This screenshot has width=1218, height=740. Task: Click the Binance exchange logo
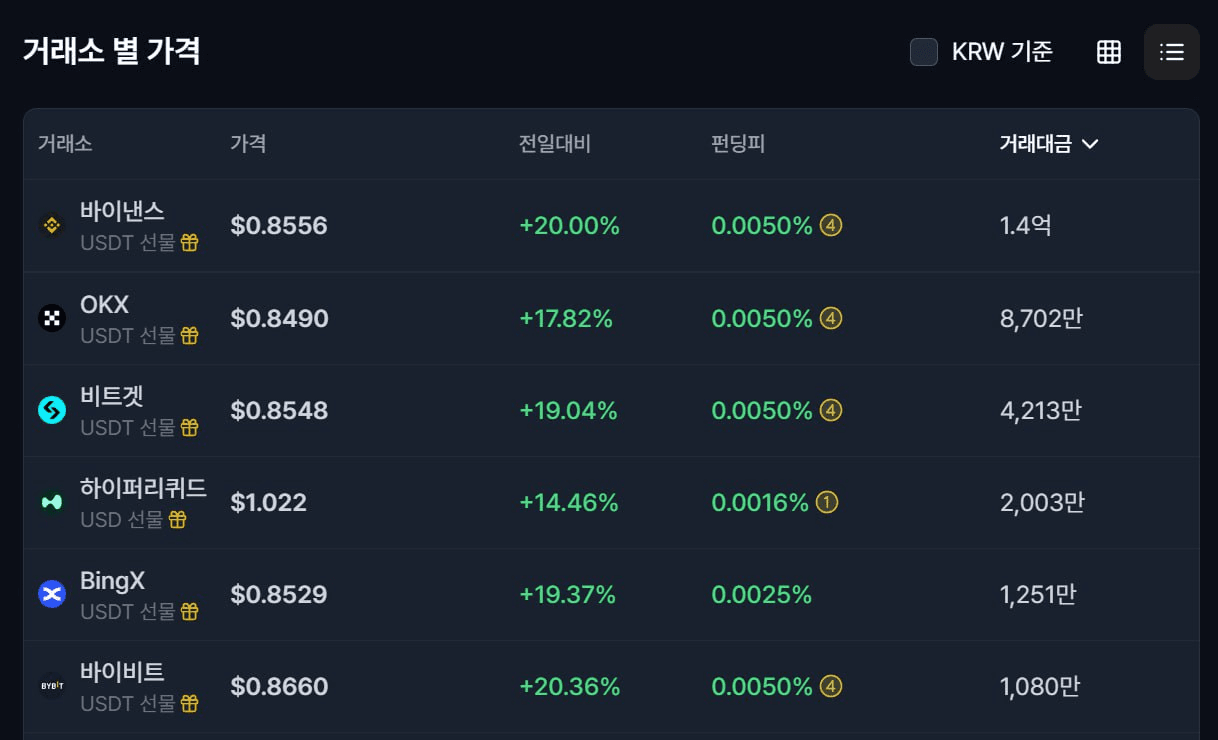52,226
